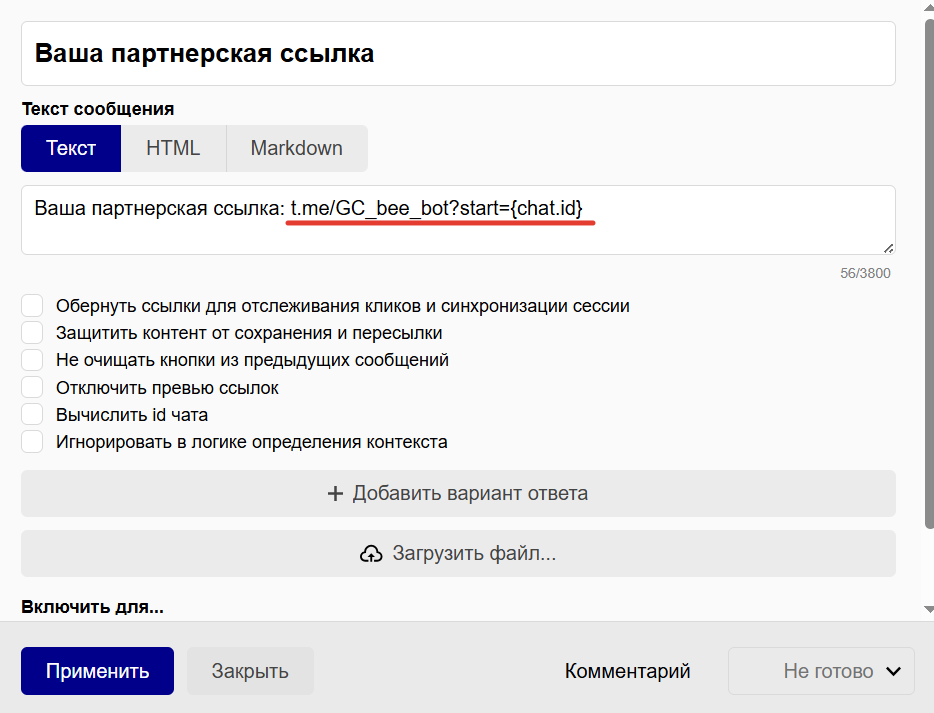This screenshot has height=713, width=934.
Task: Enable link wrapping for click tracking
Action: click(x=31, y=306)
